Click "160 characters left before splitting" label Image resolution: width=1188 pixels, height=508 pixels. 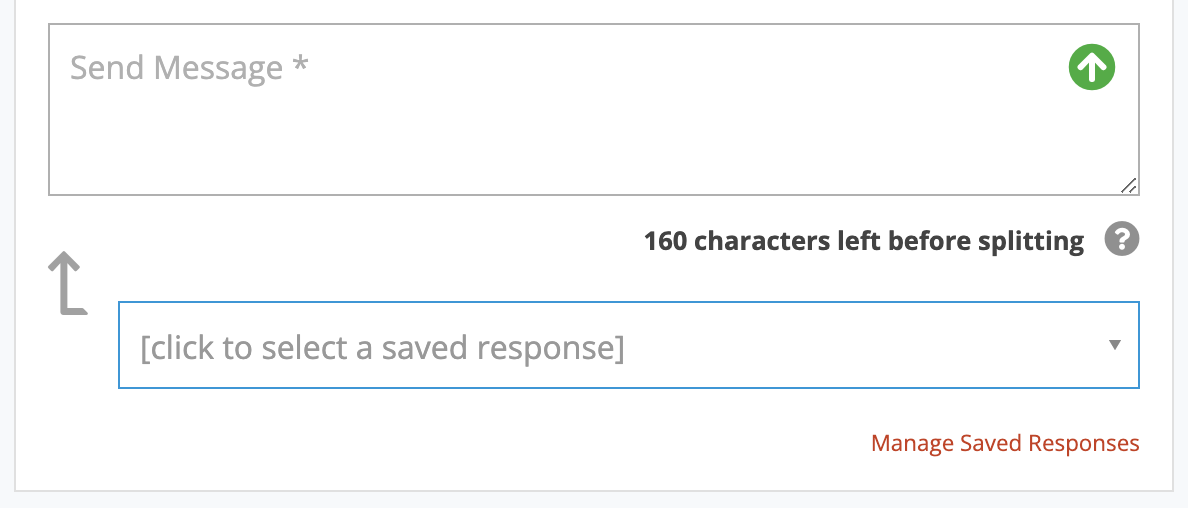point(864,241)
